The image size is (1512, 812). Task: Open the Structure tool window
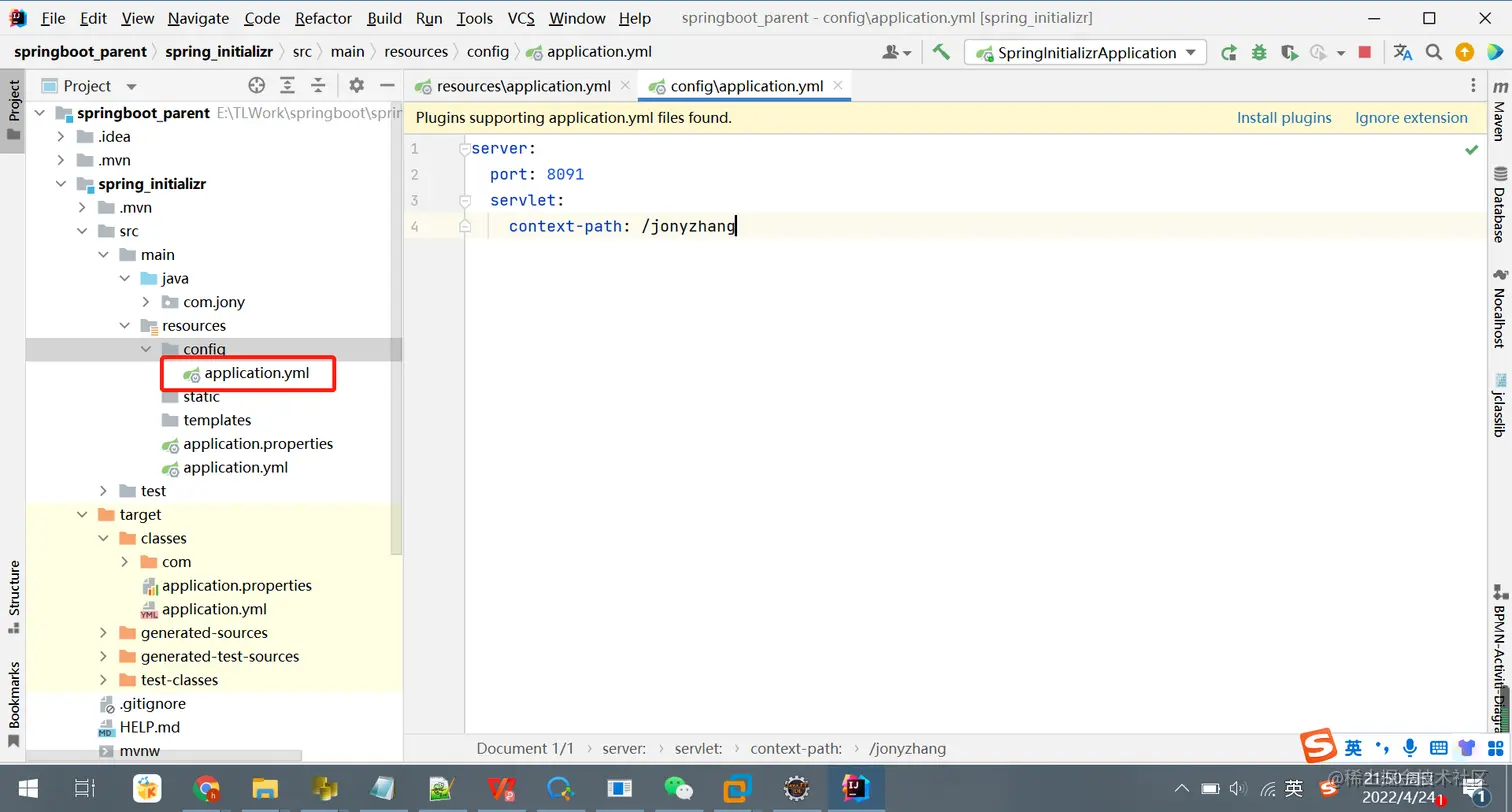tap(13, 596)
